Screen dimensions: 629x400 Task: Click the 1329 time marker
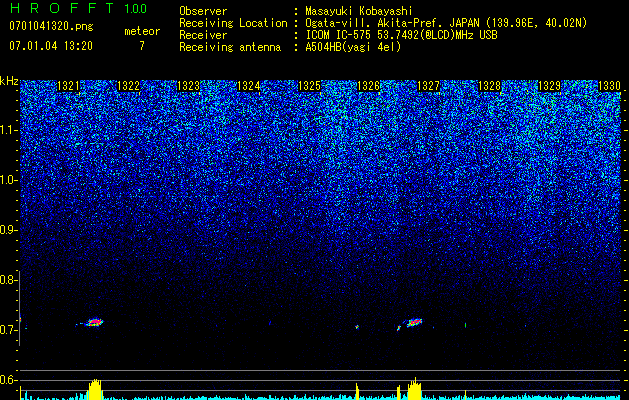tap(549, 86)
